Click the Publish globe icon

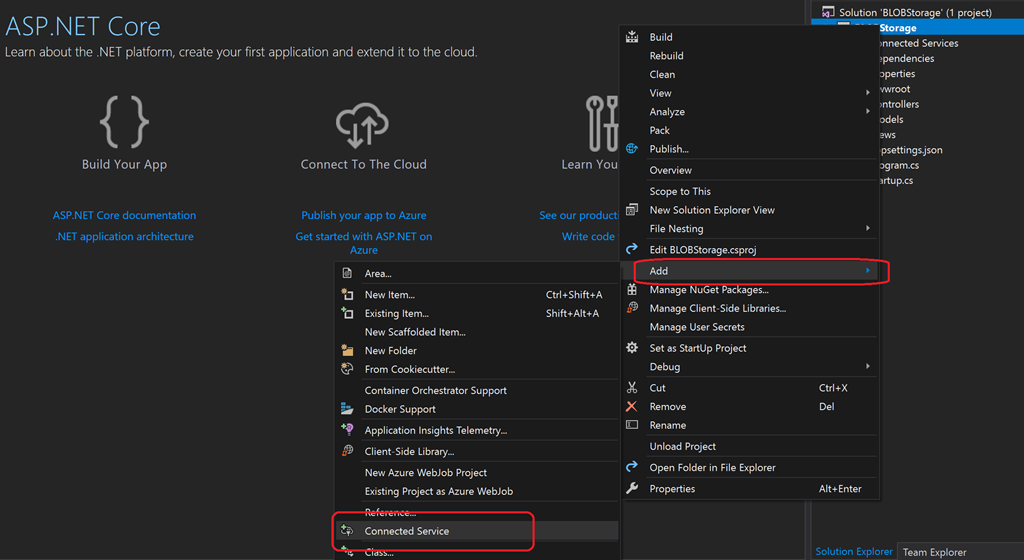click(x=632, y=149)
